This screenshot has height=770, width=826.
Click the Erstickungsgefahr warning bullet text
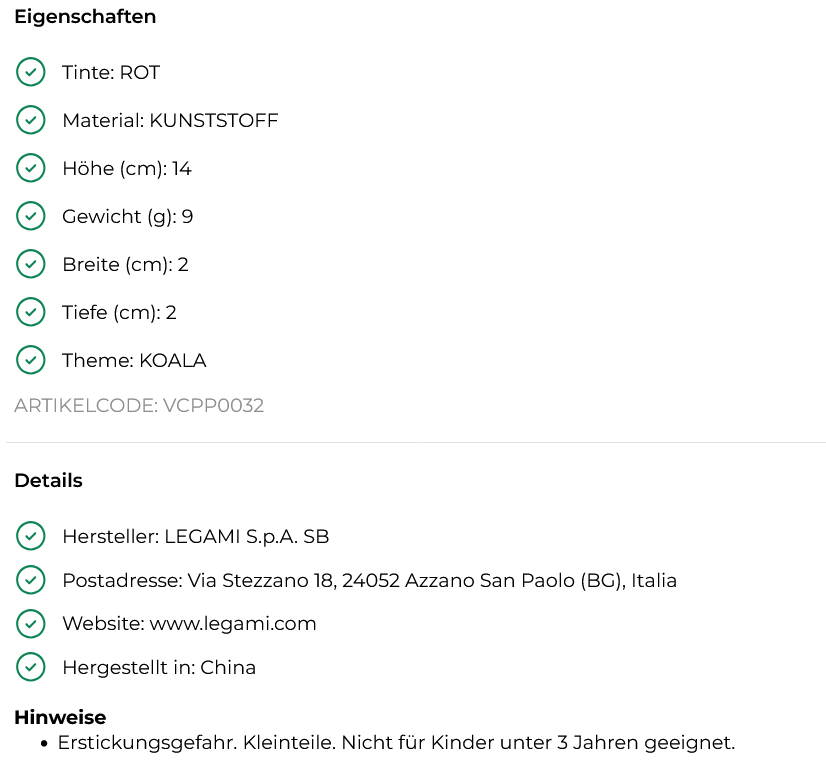[x=396, y=743]
